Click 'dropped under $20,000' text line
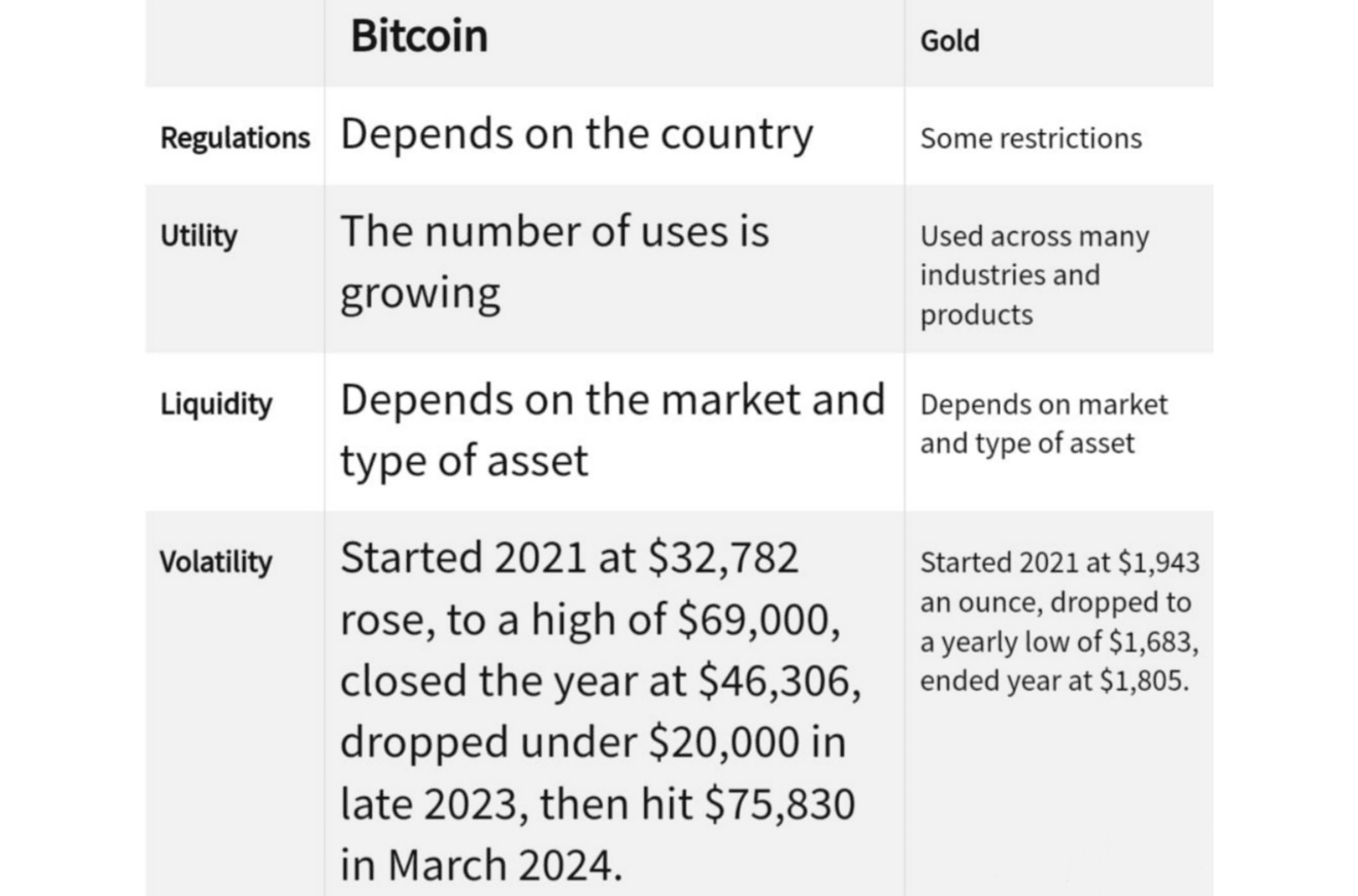This screenshot has width=1358, height=896. [x=593, y=742]
